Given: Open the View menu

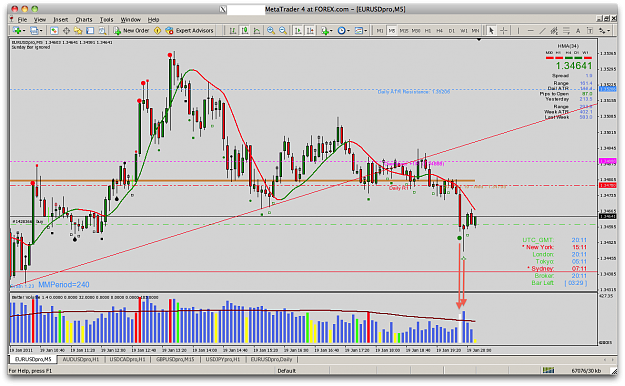Looking at the screenshot, I should (39, 20).
